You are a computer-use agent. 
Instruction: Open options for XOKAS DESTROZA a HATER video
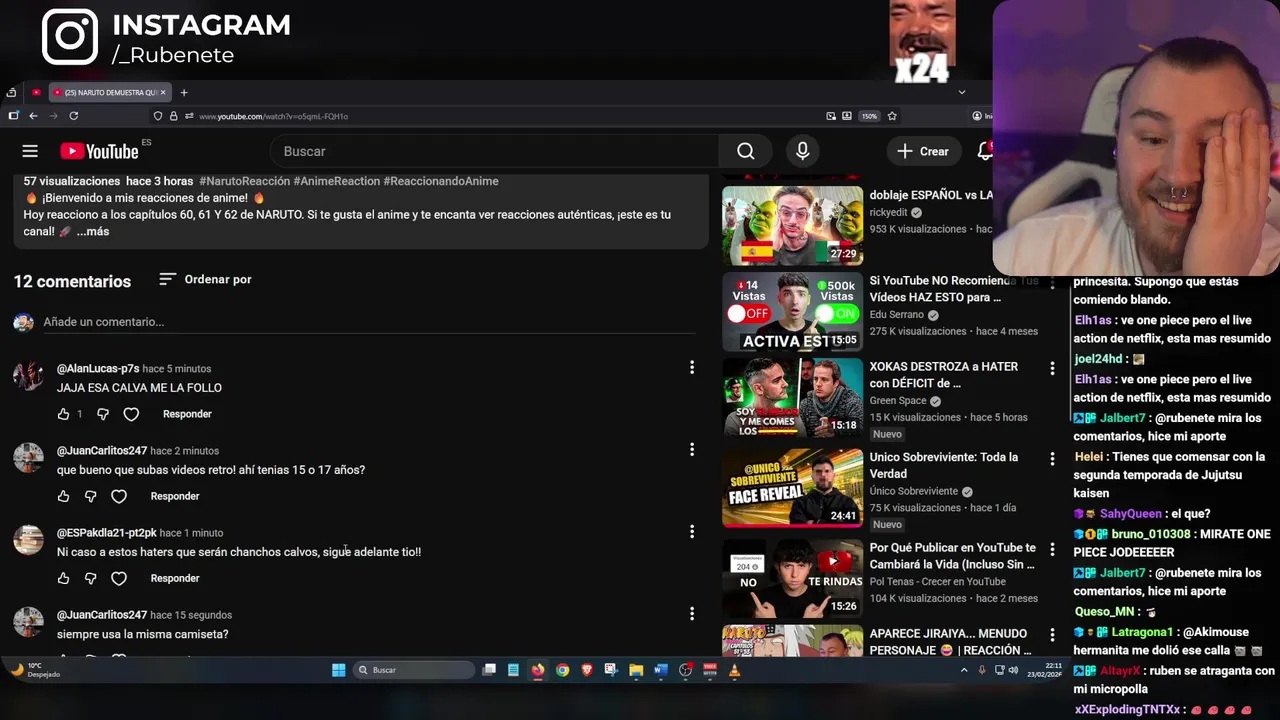(1051, 369)
